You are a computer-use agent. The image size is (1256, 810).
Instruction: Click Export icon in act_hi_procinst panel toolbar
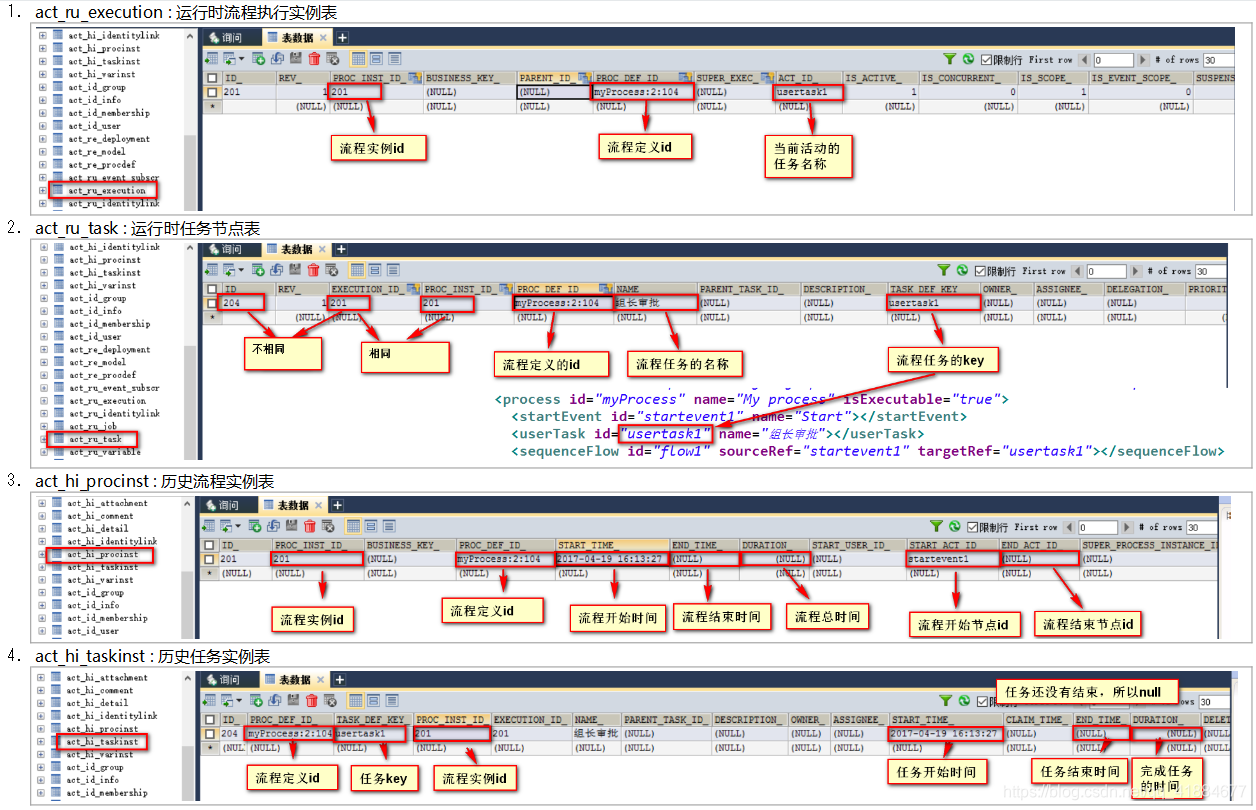pyautogui.click(x=210, y=526)
